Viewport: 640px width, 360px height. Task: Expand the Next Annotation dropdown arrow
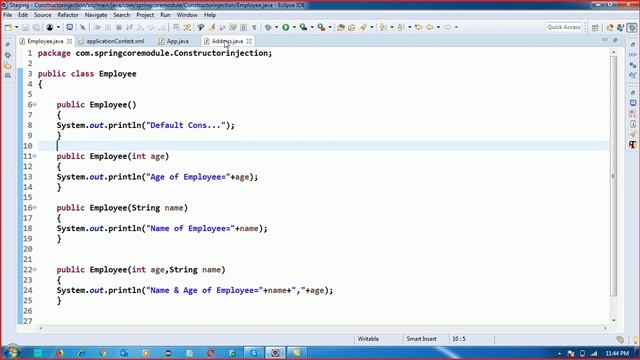(392, 27)
